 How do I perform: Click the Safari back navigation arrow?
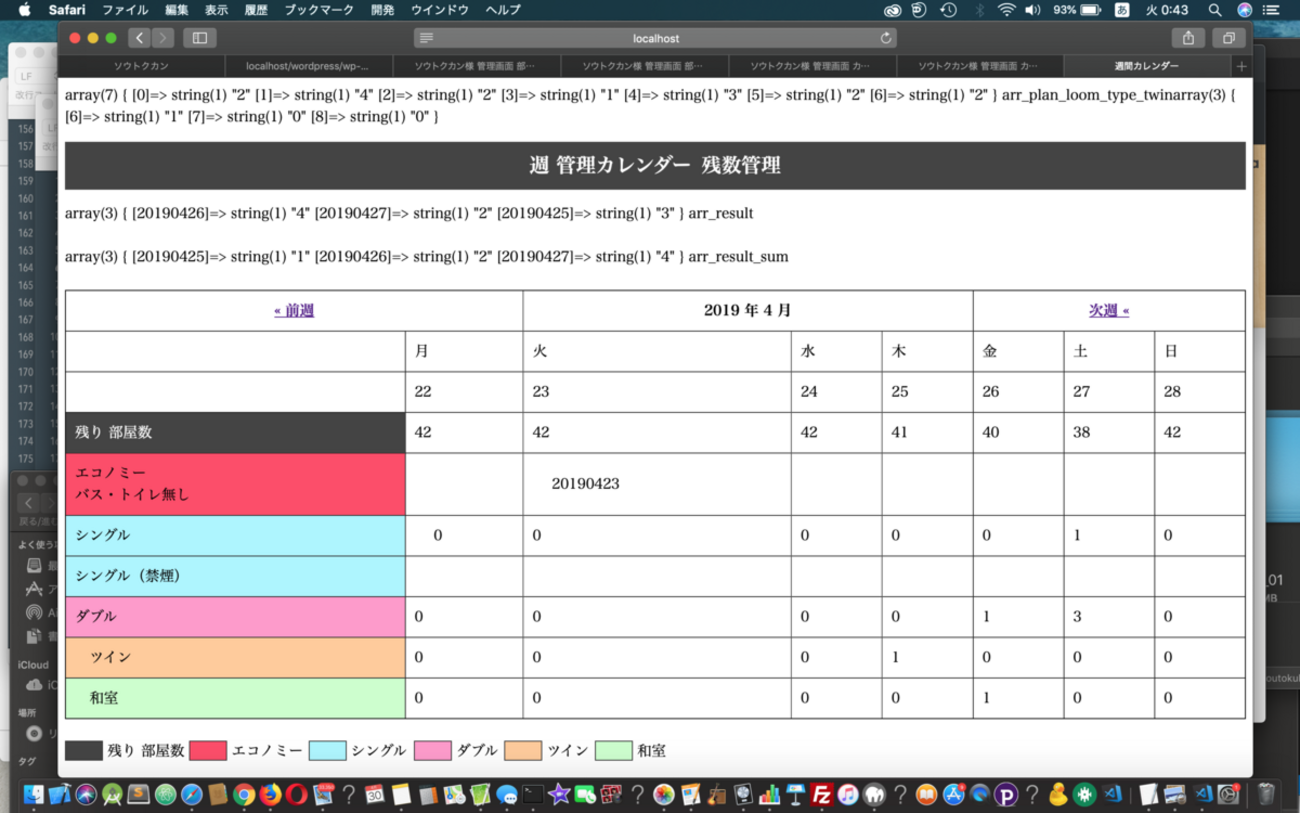(x=140, y=38)
